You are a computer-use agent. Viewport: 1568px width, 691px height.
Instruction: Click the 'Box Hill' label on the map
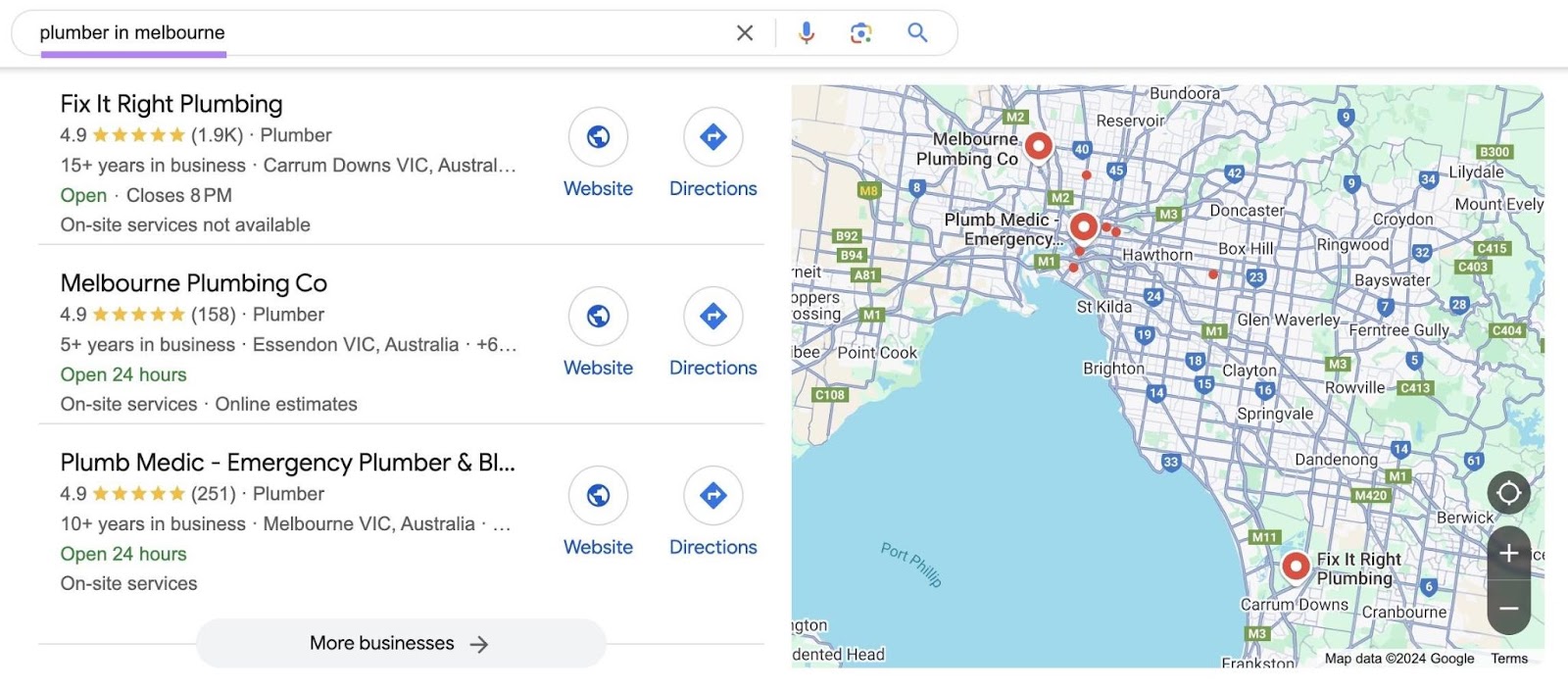[x=1246, y=249]
